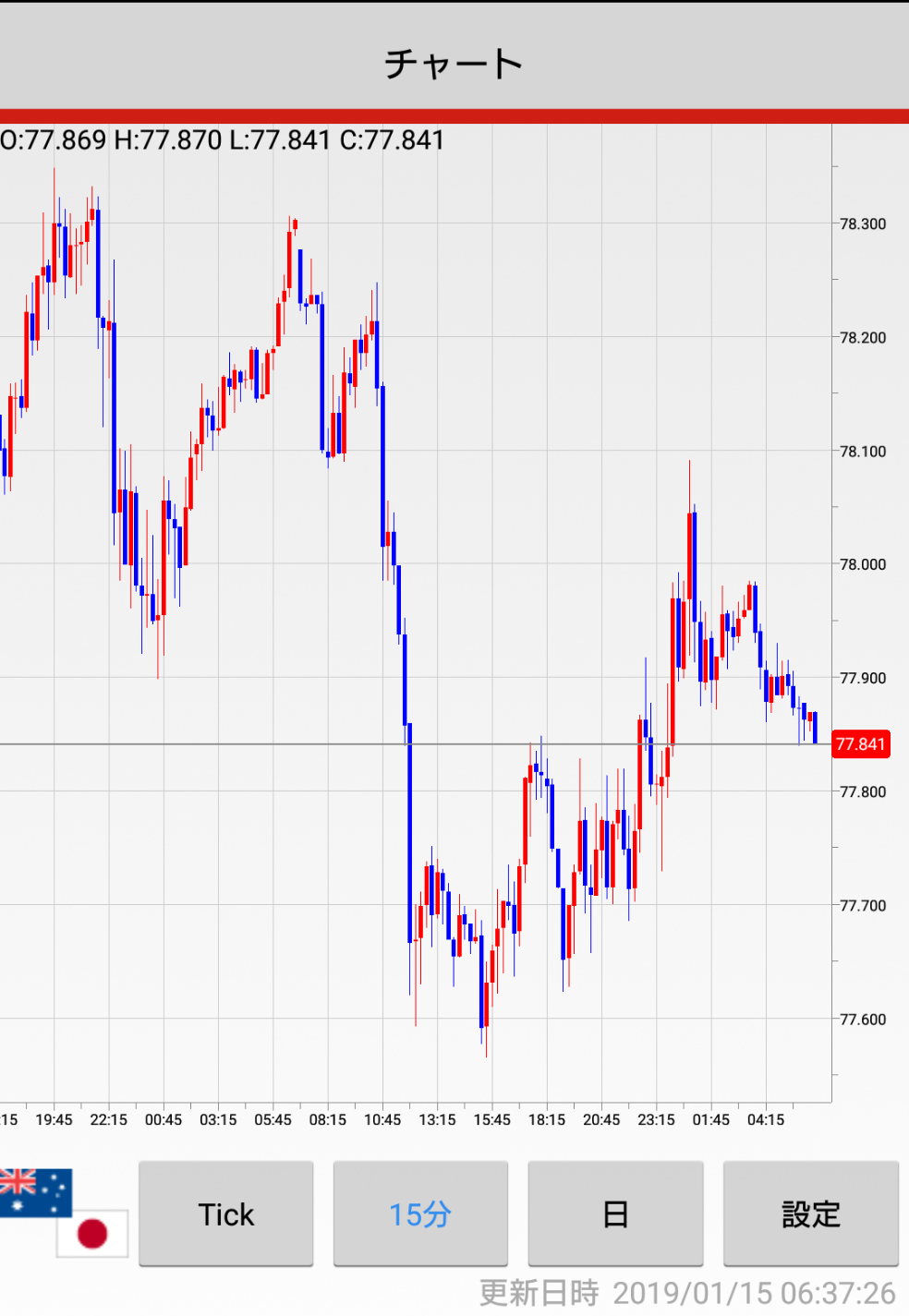Click the 04:15 time axis label
This screenshot has height=1316, width=909.
pyautogui.click(x=766, y=1120)
